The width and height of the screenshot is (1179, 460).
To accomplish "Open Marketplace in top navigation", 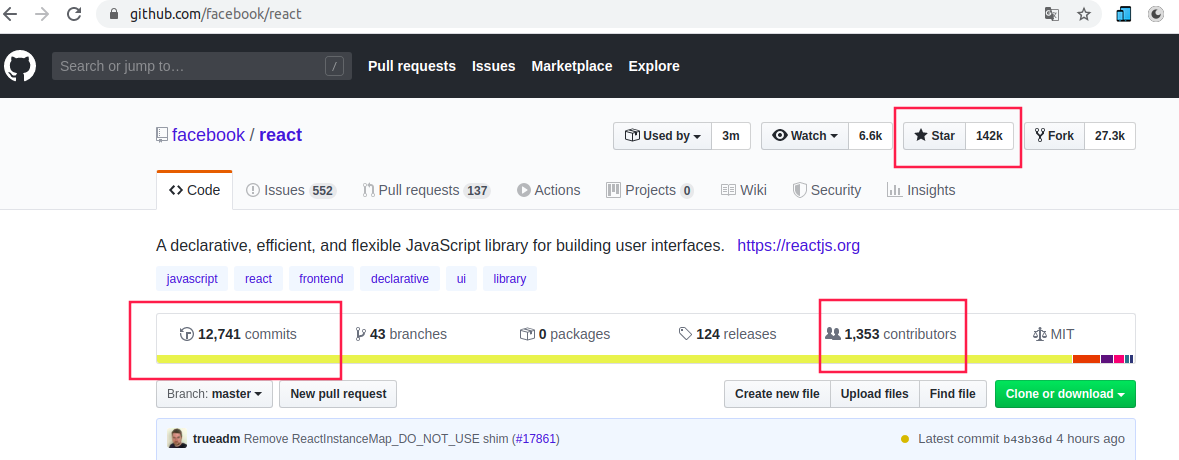I will click(571, 66).
